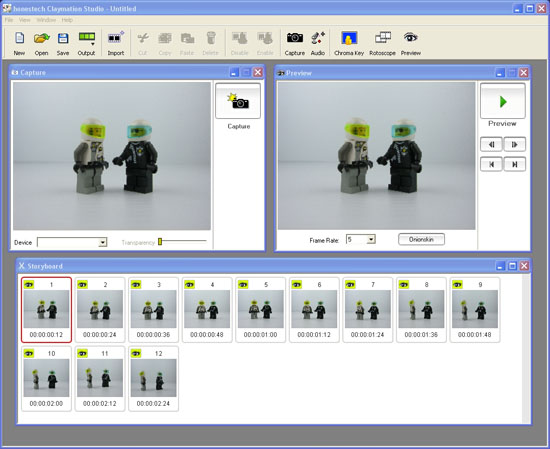Click the Cut scissors icon
The height and width of the screenshot is (449, 550).
click(143, 38)
